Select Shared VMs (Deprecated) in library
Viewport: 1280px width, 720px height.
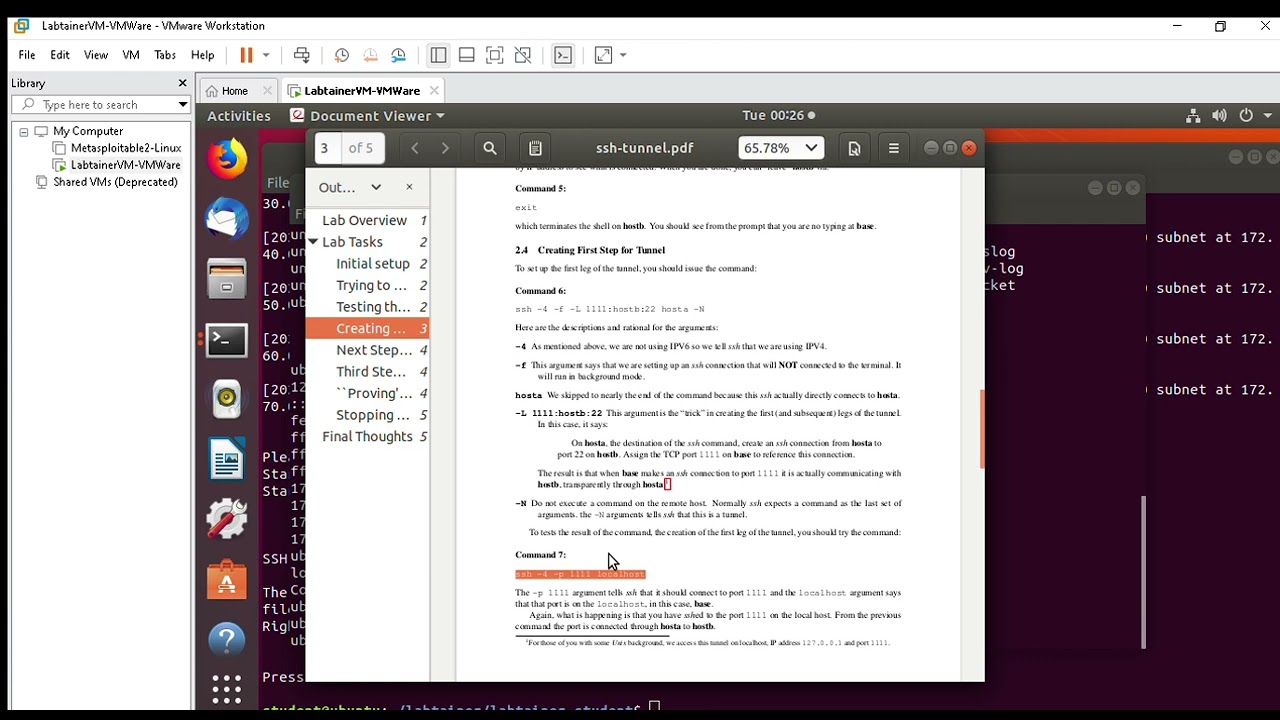click(115, 182)
